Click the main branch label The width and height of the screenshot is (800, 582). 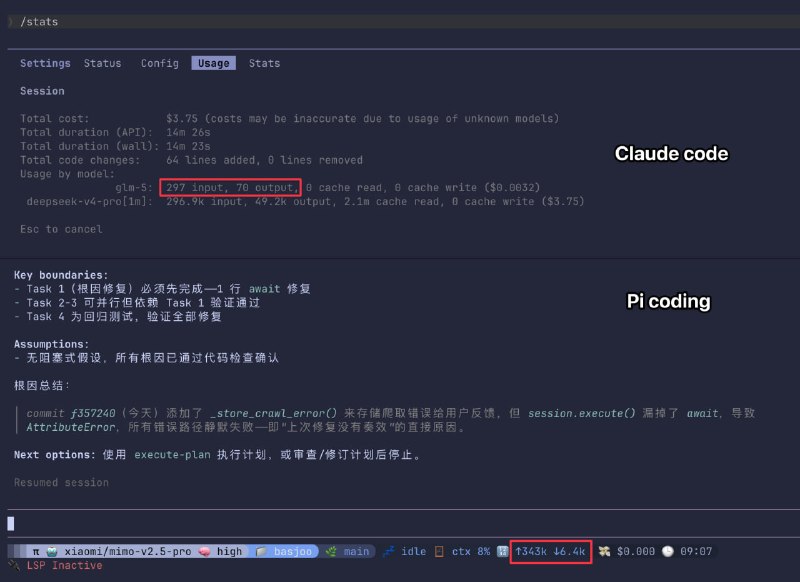point(356,551)
